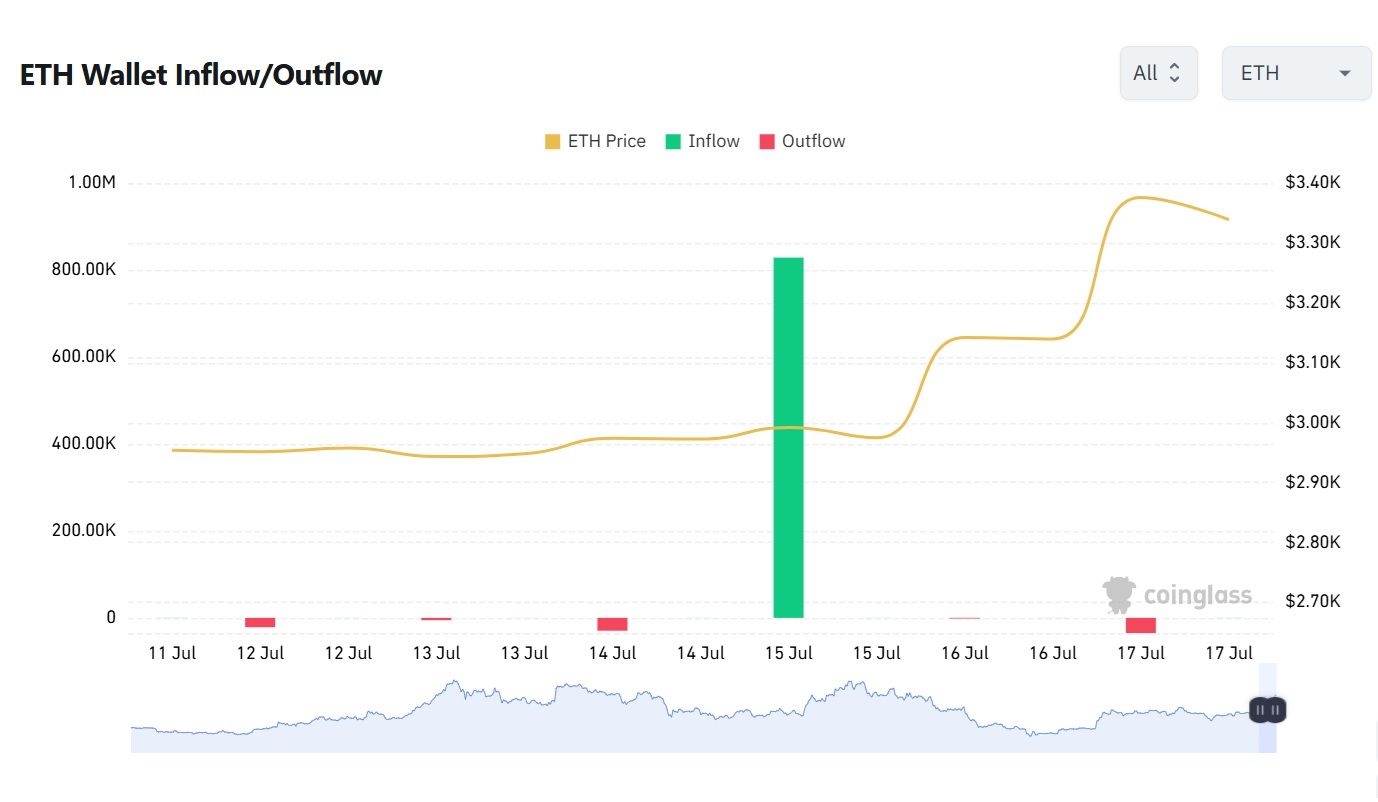Click the $3.40K right axis label
This screenshot has width=1378, height=802.
1312,182
